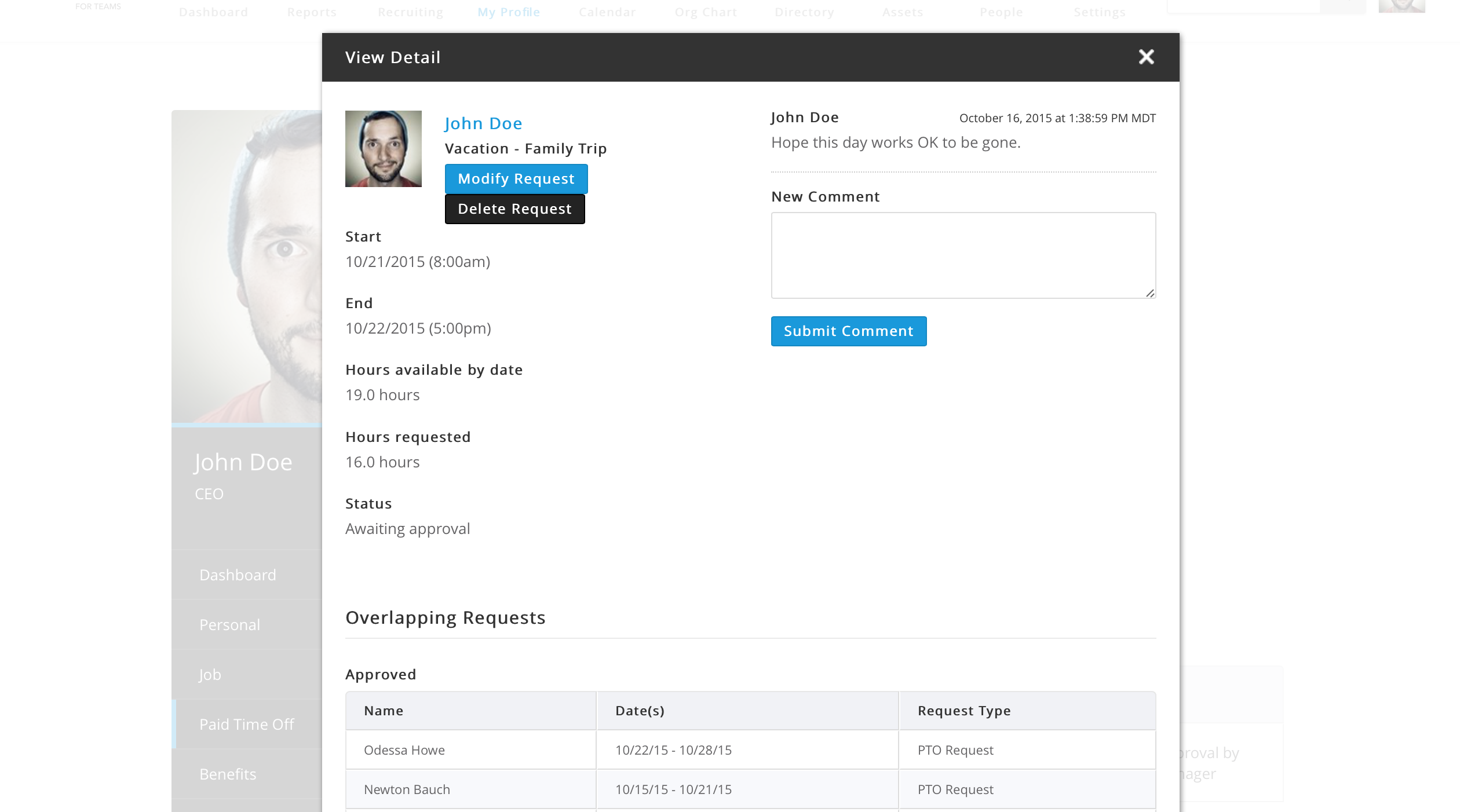Screen dimensions: 1460x812
Task: Submit the new comment
Action: 848,331
